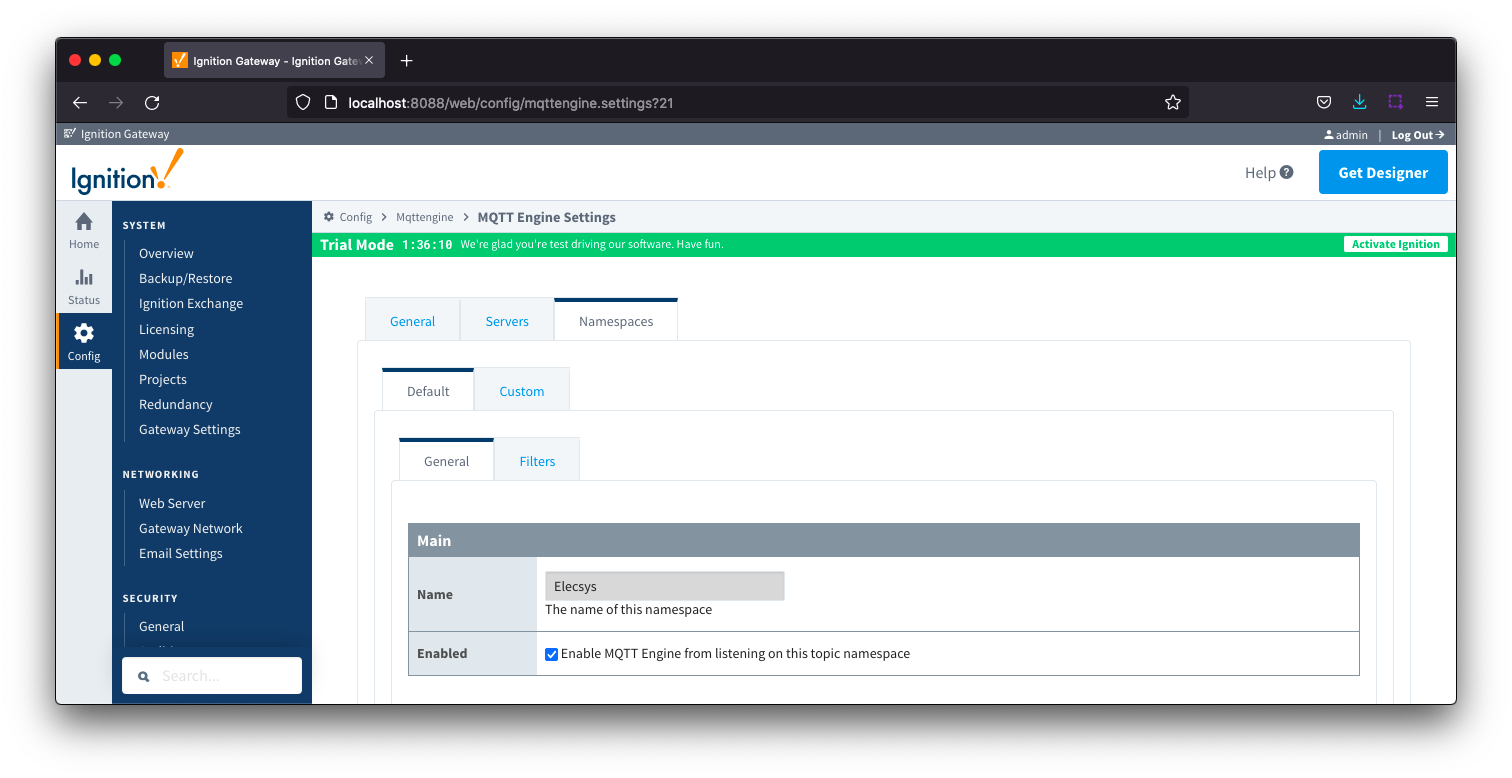Click the page info icon in address bar
1512x778 pixels.
coord(331,102)
